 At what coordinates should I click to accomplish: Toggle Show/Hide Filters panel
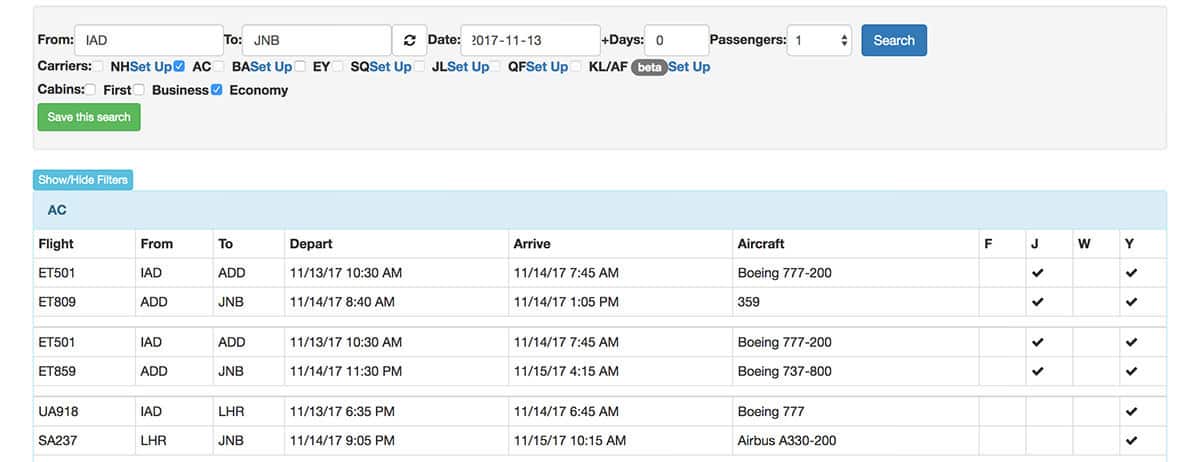83,180
